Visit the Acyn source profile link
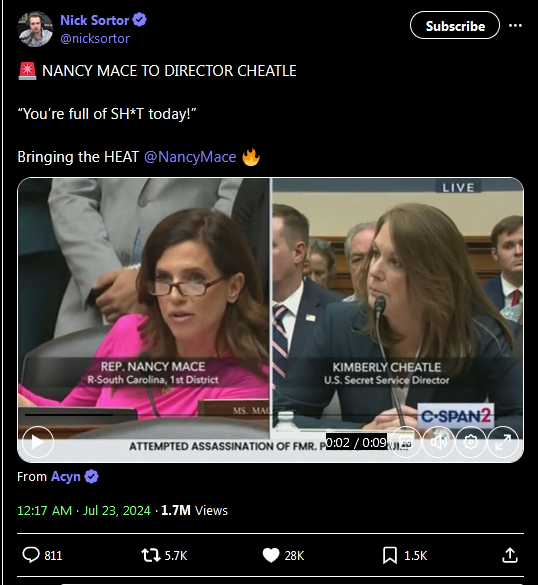Screen dimensions: 538x585 [66, 476]
